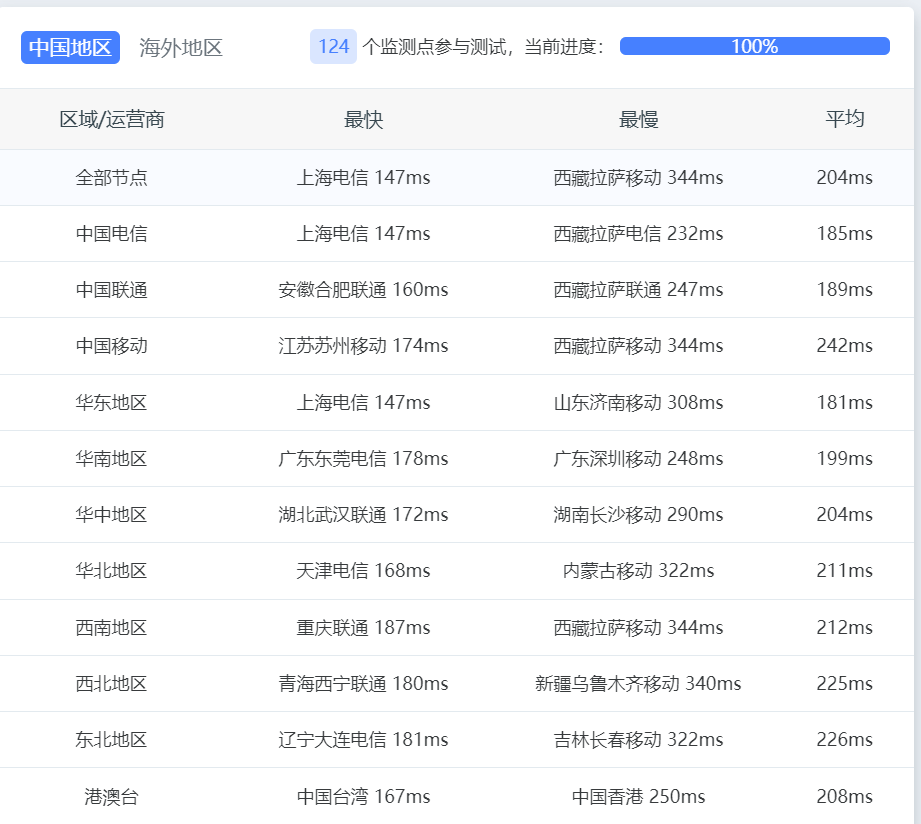
Task: Open the 中国移动 row
Action: point(457,346)
